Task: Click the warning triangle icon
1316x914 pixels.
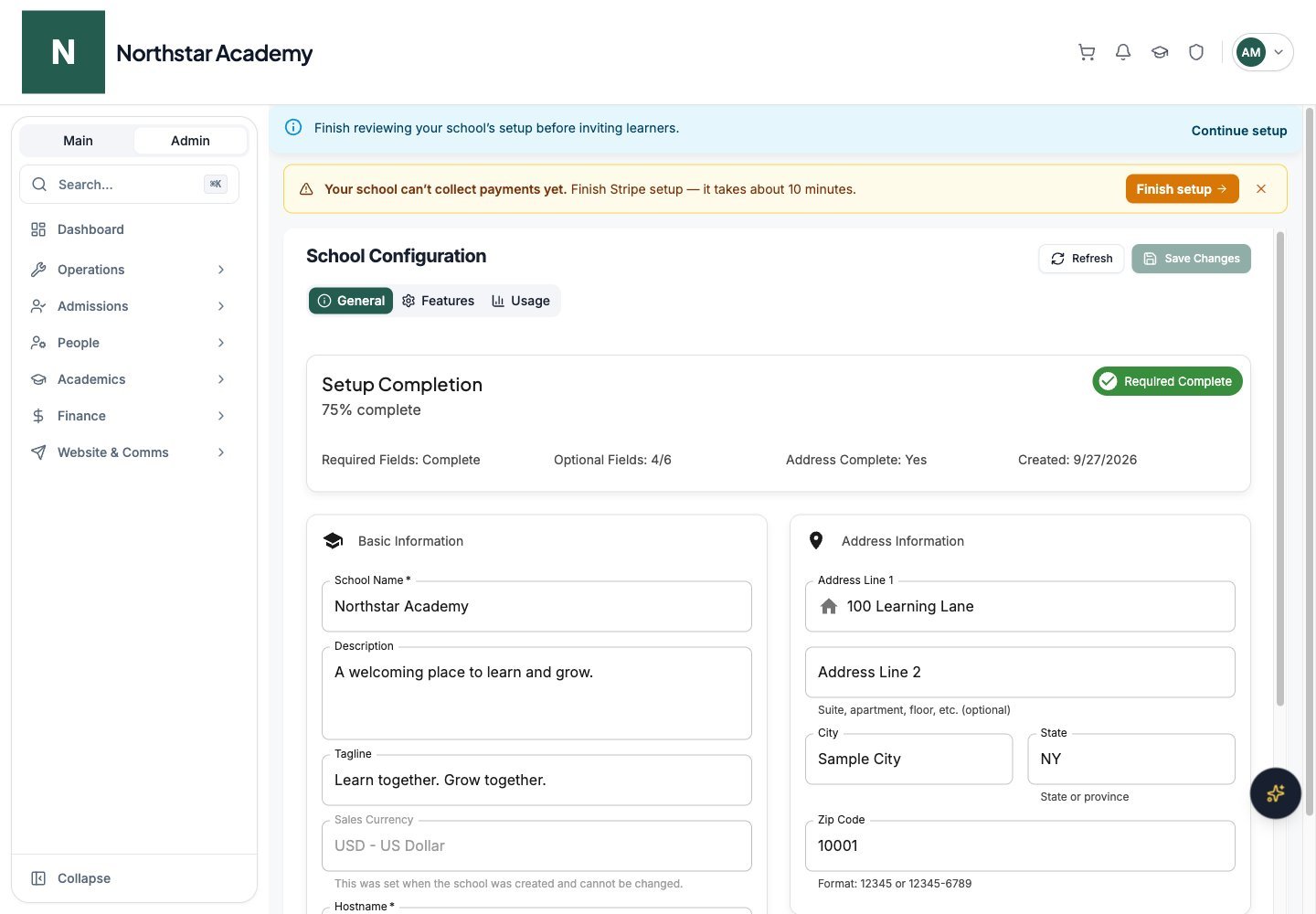Action: pos(306,189)
